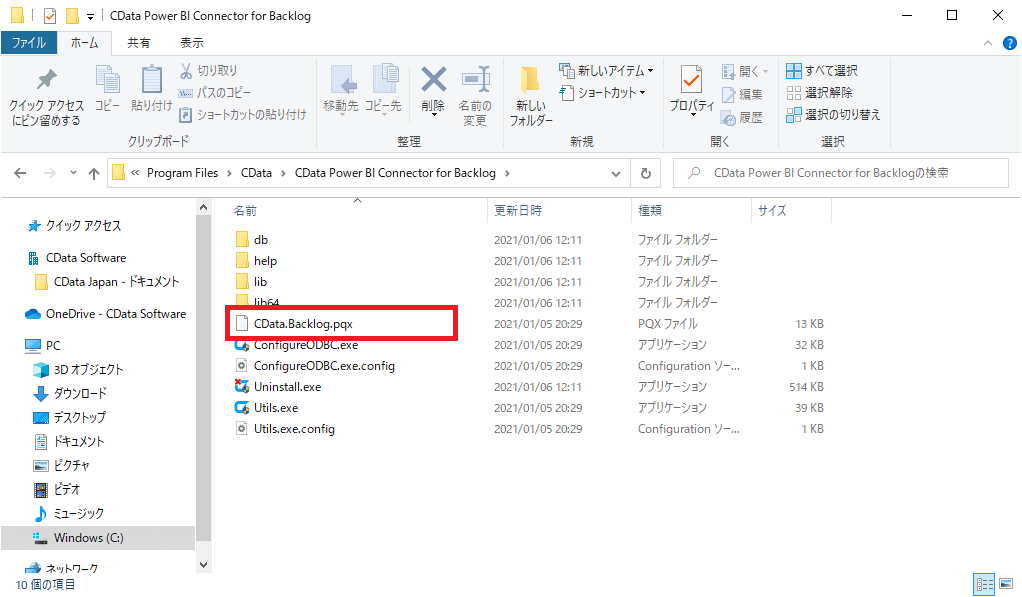Open the File (ファイル) tab
The width and height of the screenshot is (1022, 597).
[29, 43]
